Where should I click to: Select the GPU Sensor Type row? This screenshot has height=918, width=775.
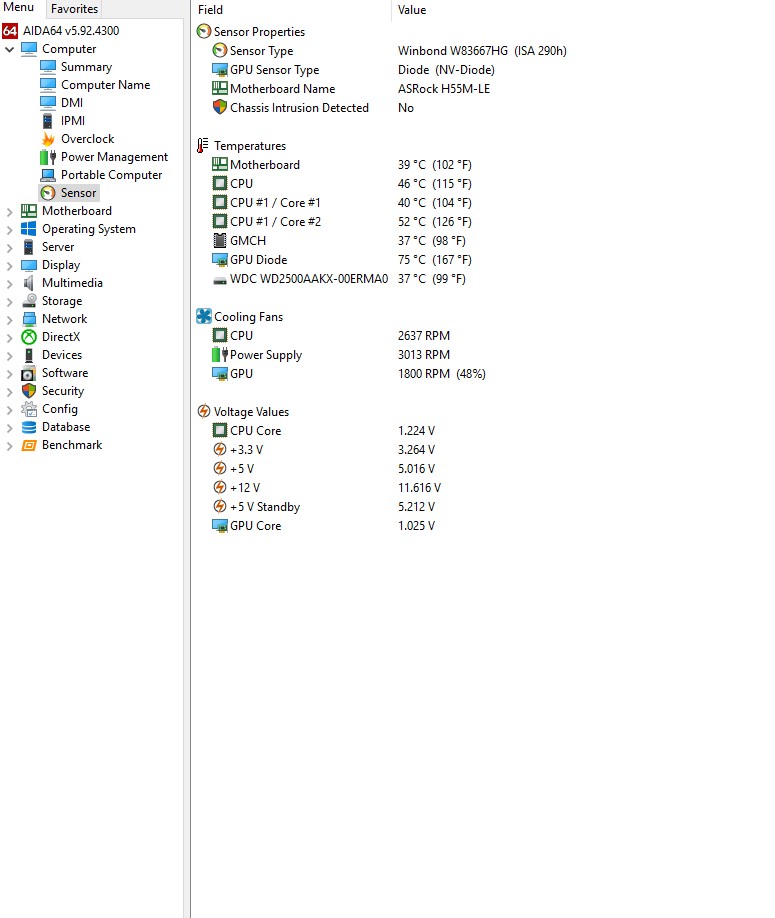tap(354, 70)
